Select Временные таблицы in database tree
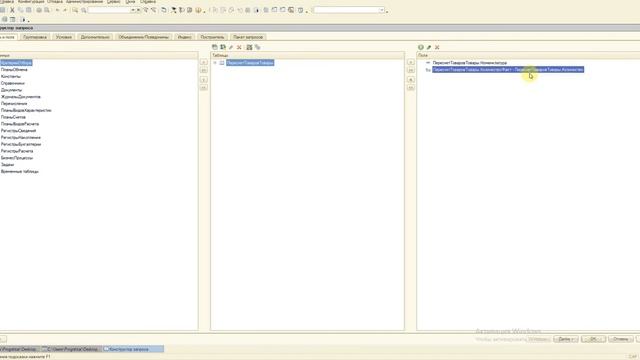640x360 pixels. (20, 171)
